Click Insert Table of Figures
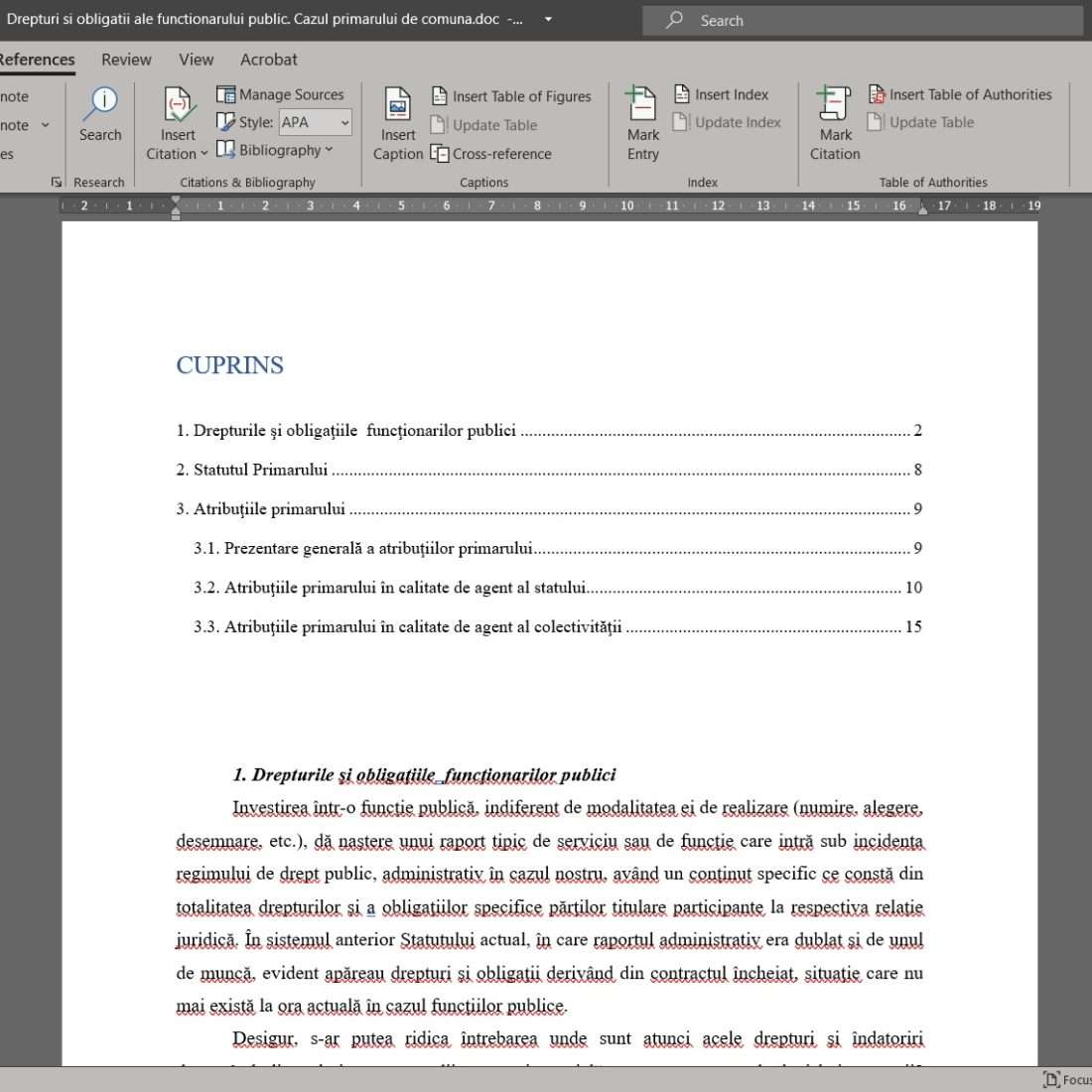 [x=511, y=96]
